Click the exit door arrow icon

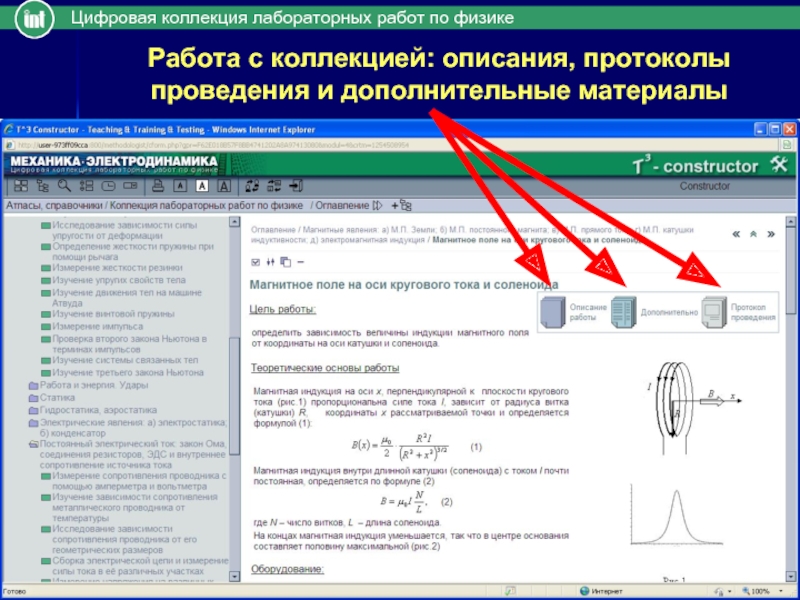click(296, 186)
